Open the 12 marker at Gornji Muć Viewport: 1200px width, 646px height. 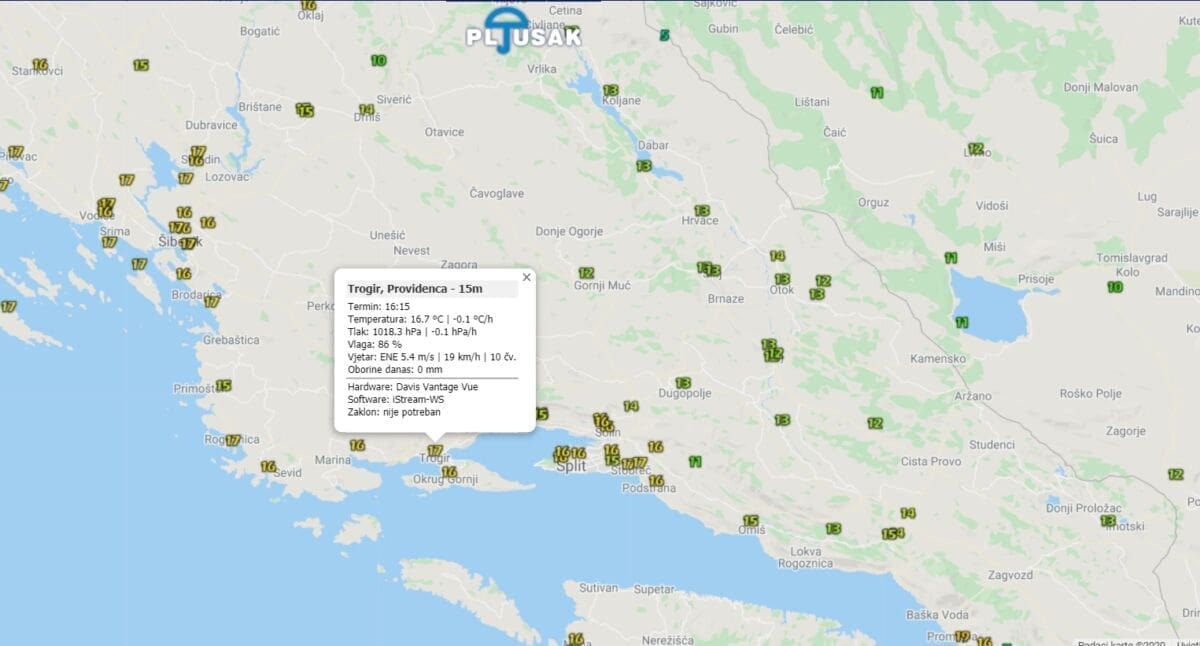pos(586,273)
